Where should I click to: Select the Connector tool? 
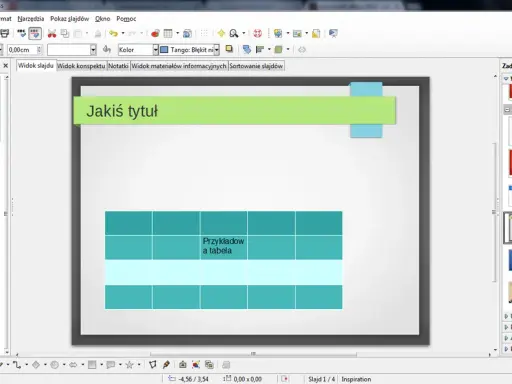point(17,365)
